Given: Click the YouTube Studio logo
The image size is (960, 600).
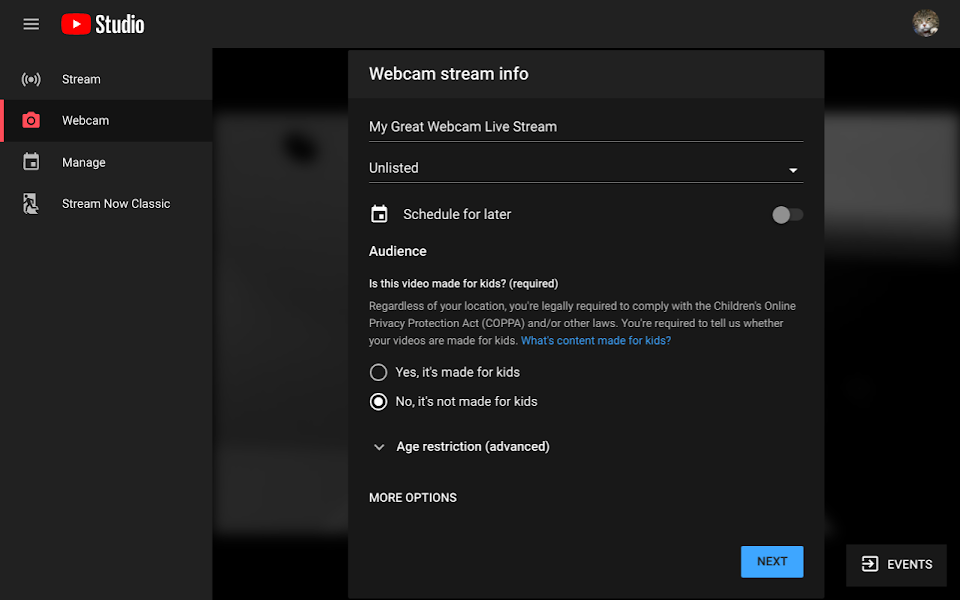Looking at the screenshot, I should (102, 24).
